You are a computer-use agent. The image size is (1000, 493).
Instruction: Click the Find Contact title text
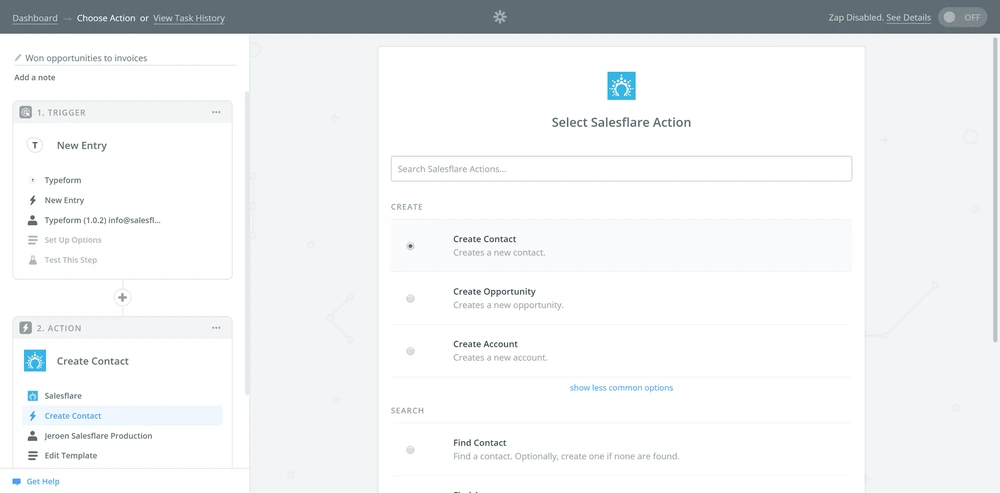click(x=480, y=443)
